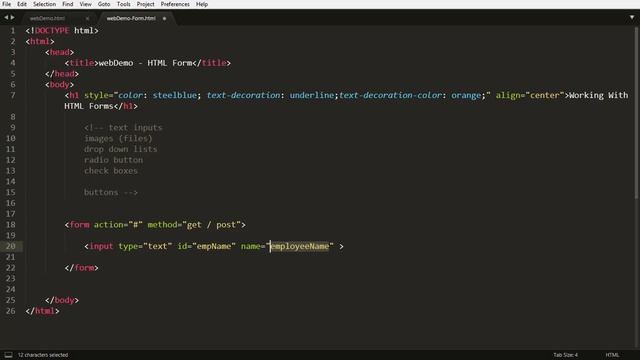The image size is (640, 360).
Task: Click line number 26 in gutter
Action: (x=11, y=311)
